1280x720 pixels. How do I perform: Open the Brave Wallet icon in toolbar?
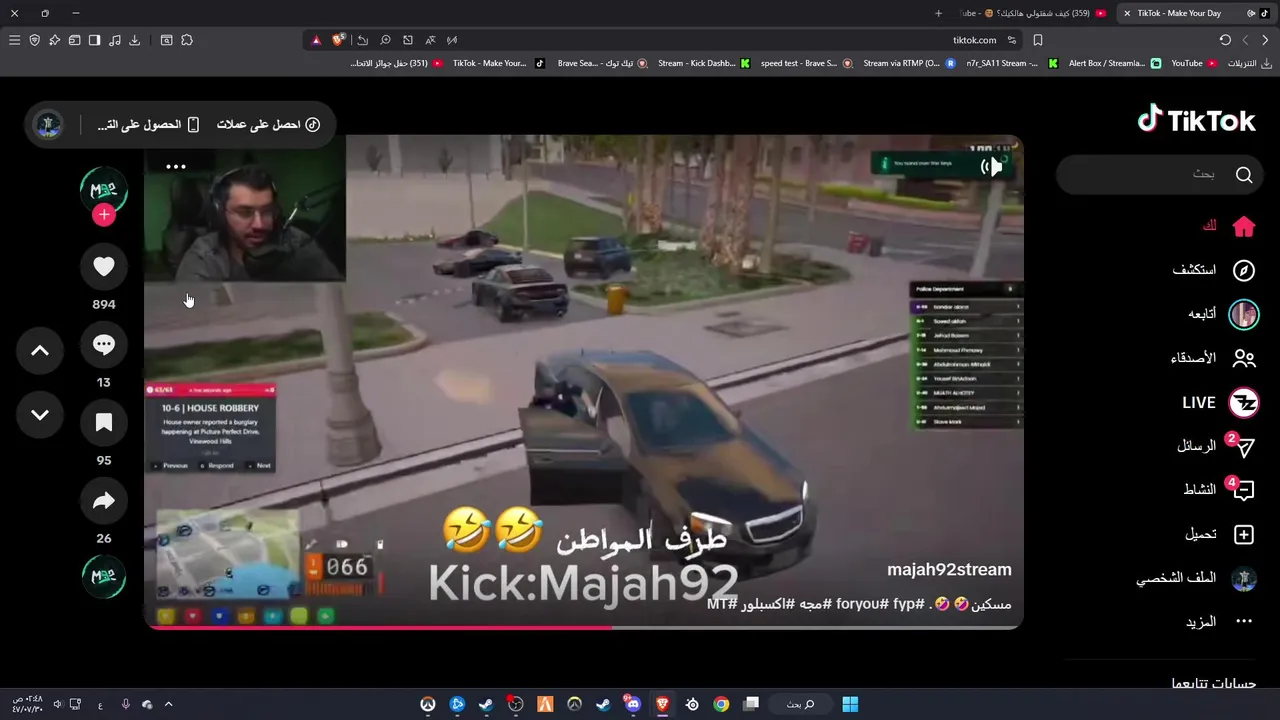point(74,40)
